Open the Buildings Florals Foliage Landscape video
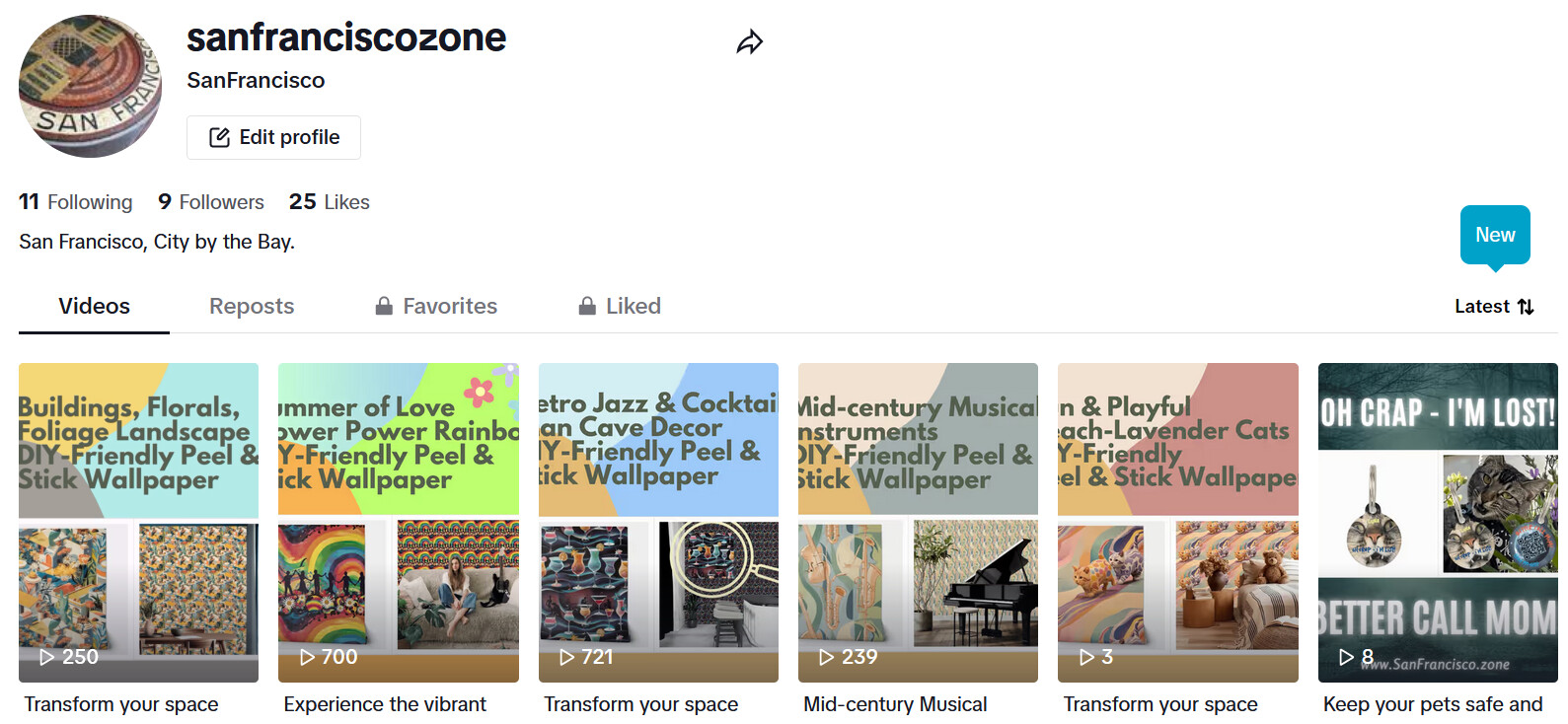Screen dimensions: 1568x724 point(138,523)
